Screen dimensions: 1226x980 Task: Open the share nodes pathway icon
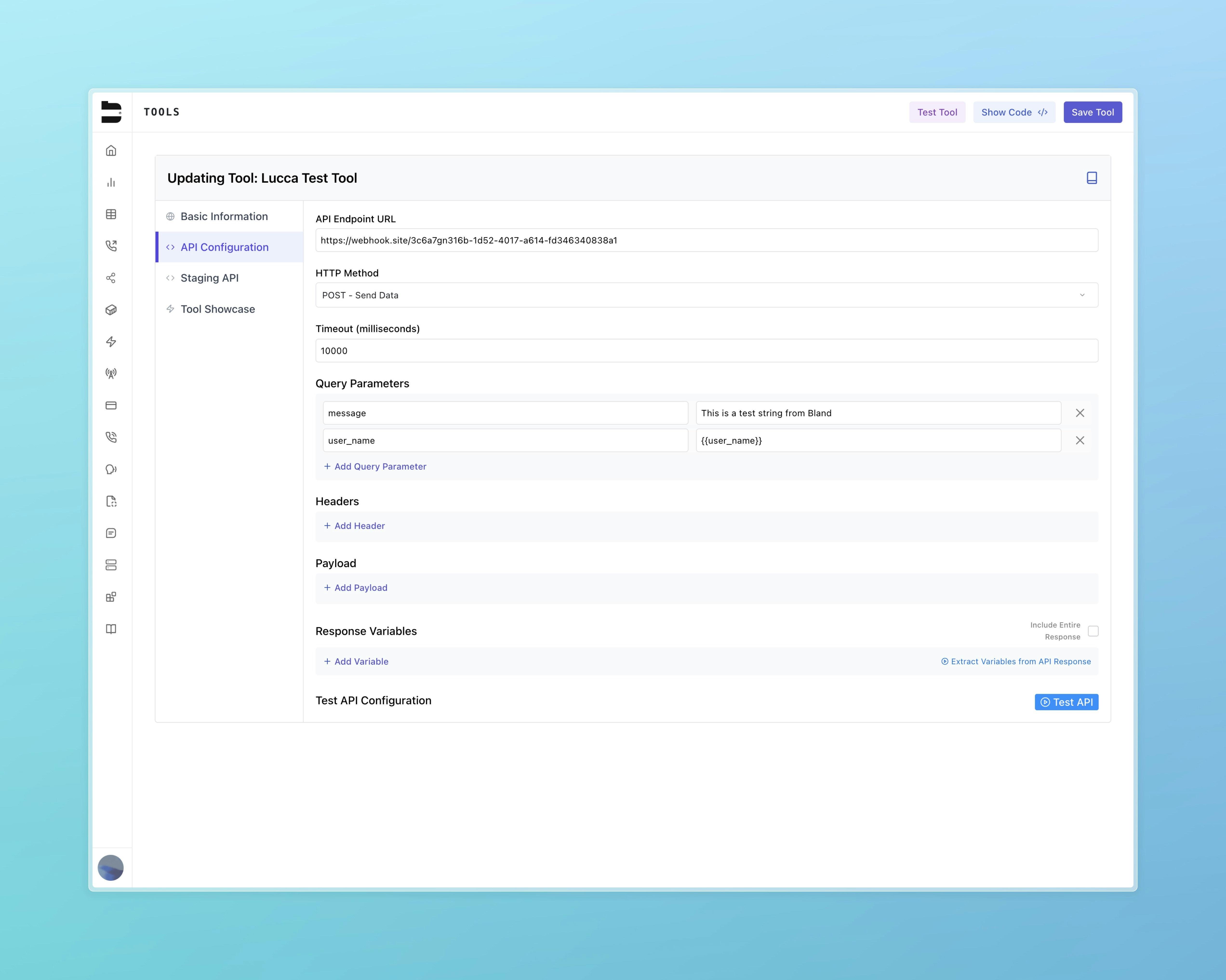[x=111, y=278]
